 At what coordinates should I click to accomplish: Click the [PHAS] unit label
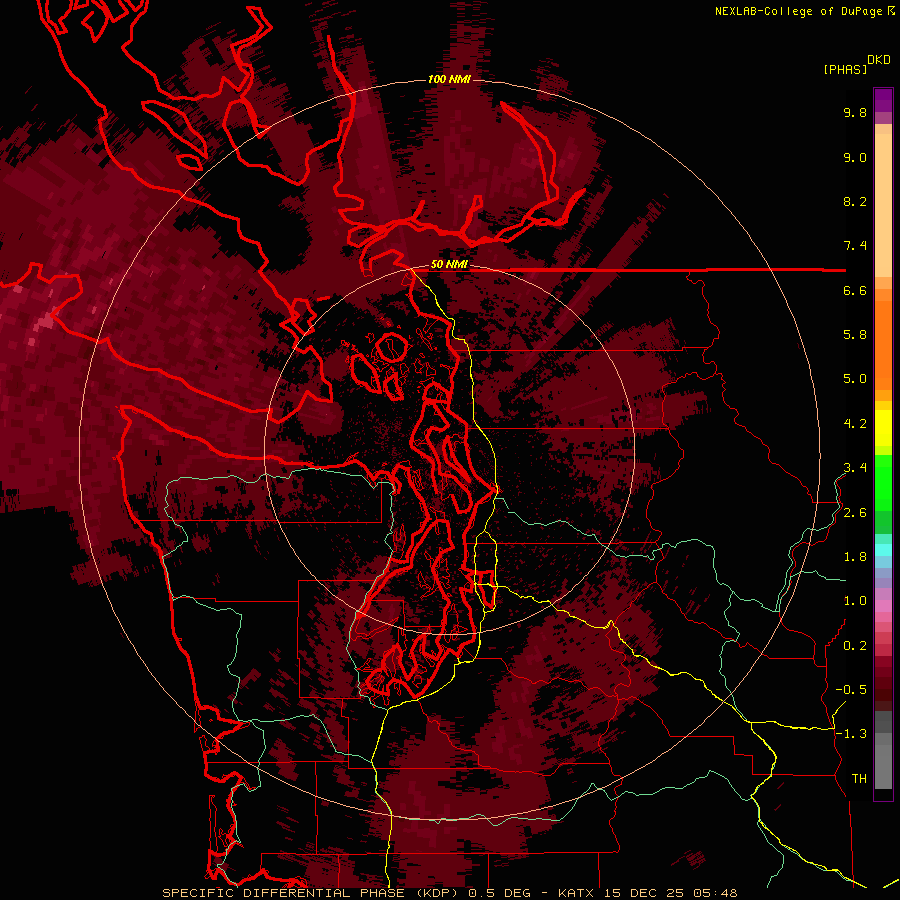pos(845,69)
